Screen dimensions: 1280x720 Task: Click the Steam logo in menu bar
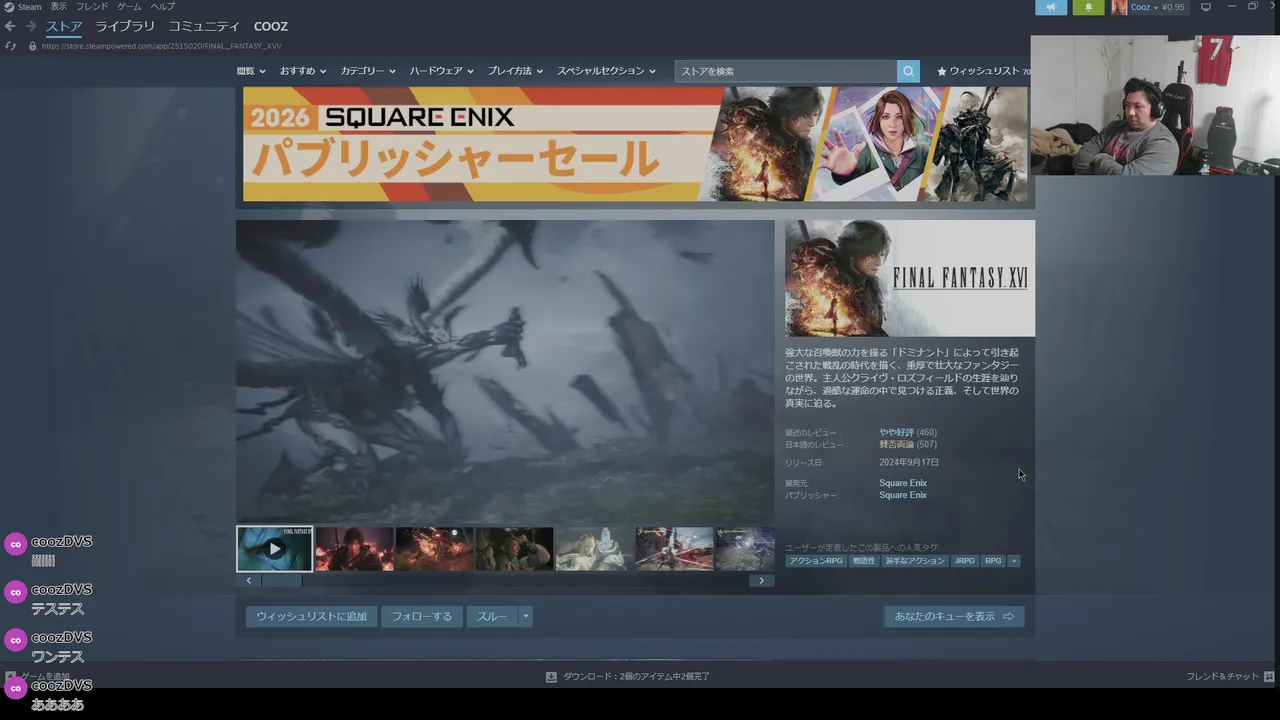9,6
